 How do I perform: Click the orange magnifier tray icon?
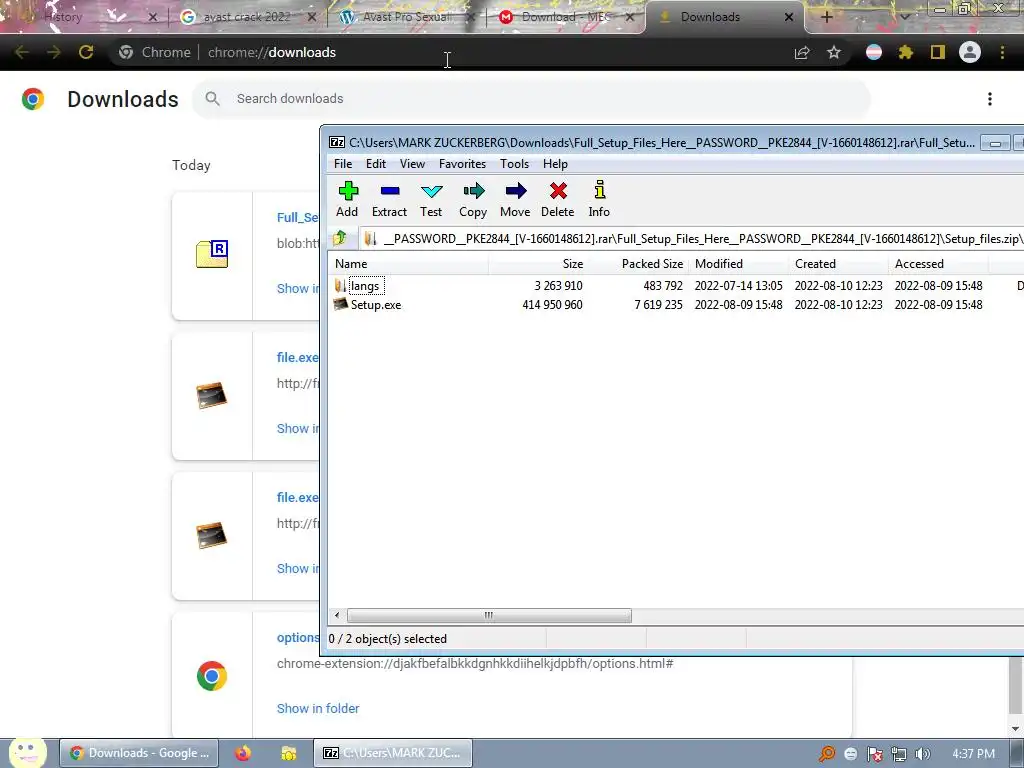[x=827, y=754]
